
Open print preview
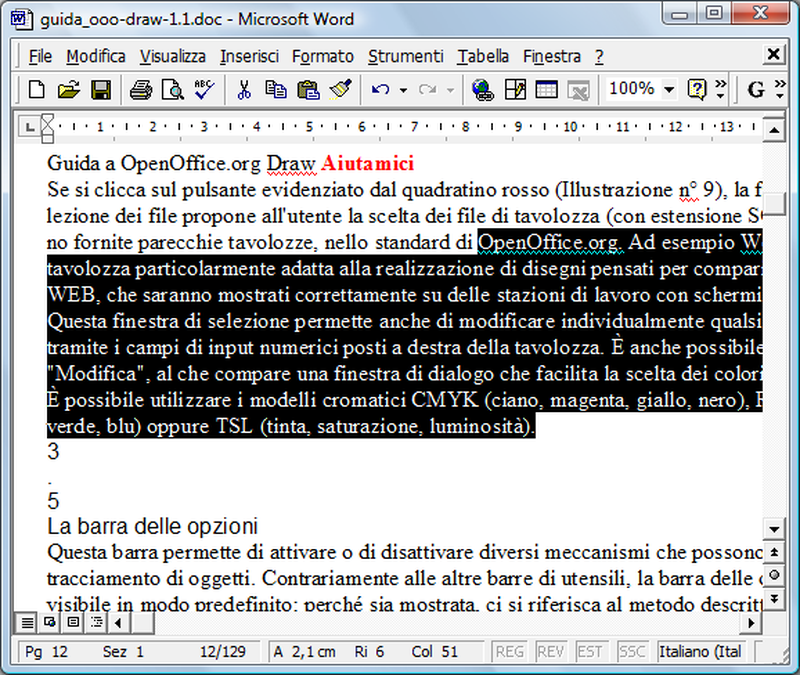172,90
